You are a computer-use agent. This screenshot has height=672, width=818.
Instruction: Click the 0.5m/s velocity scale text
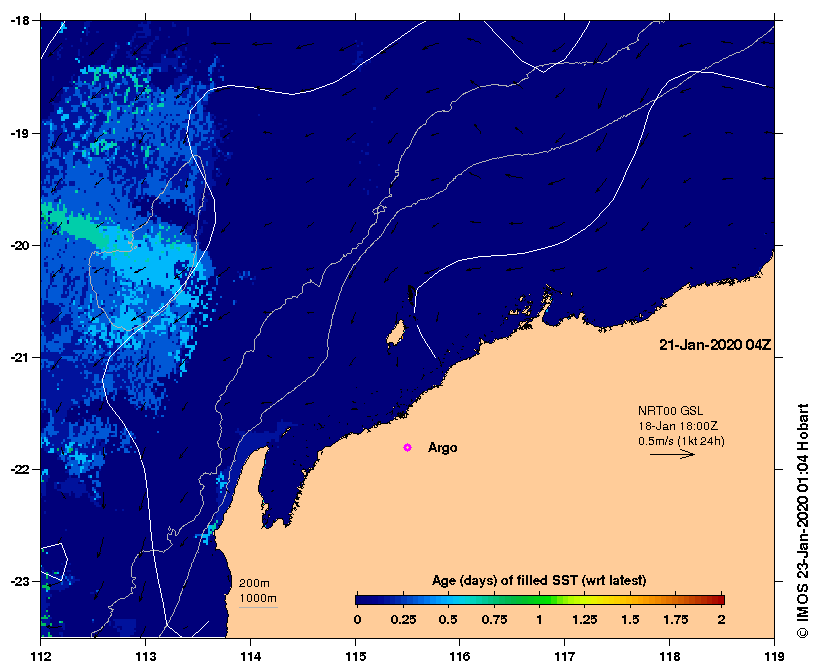click(x=681, y=441)
